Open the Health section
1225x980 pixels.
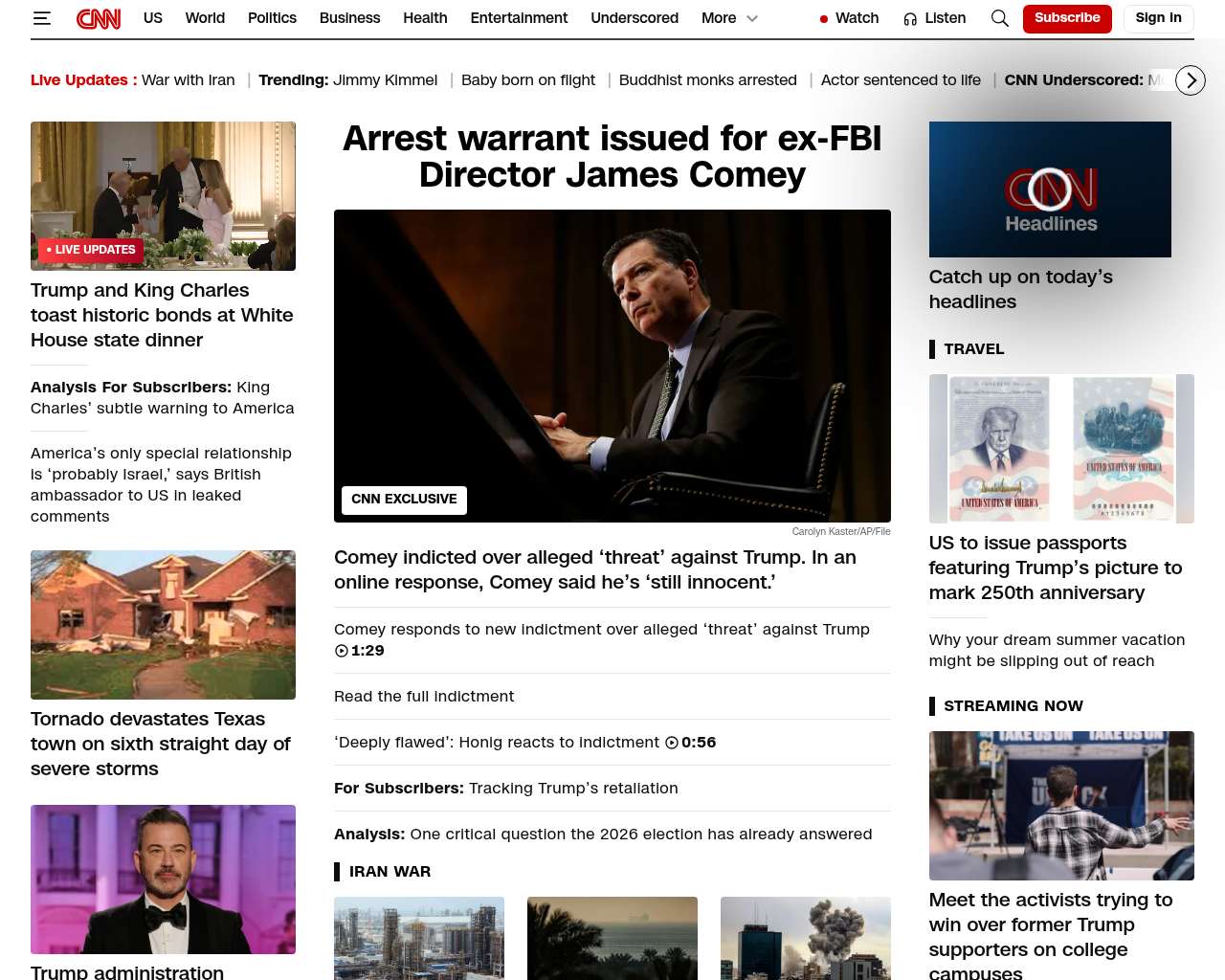click(x=425, y=18)
